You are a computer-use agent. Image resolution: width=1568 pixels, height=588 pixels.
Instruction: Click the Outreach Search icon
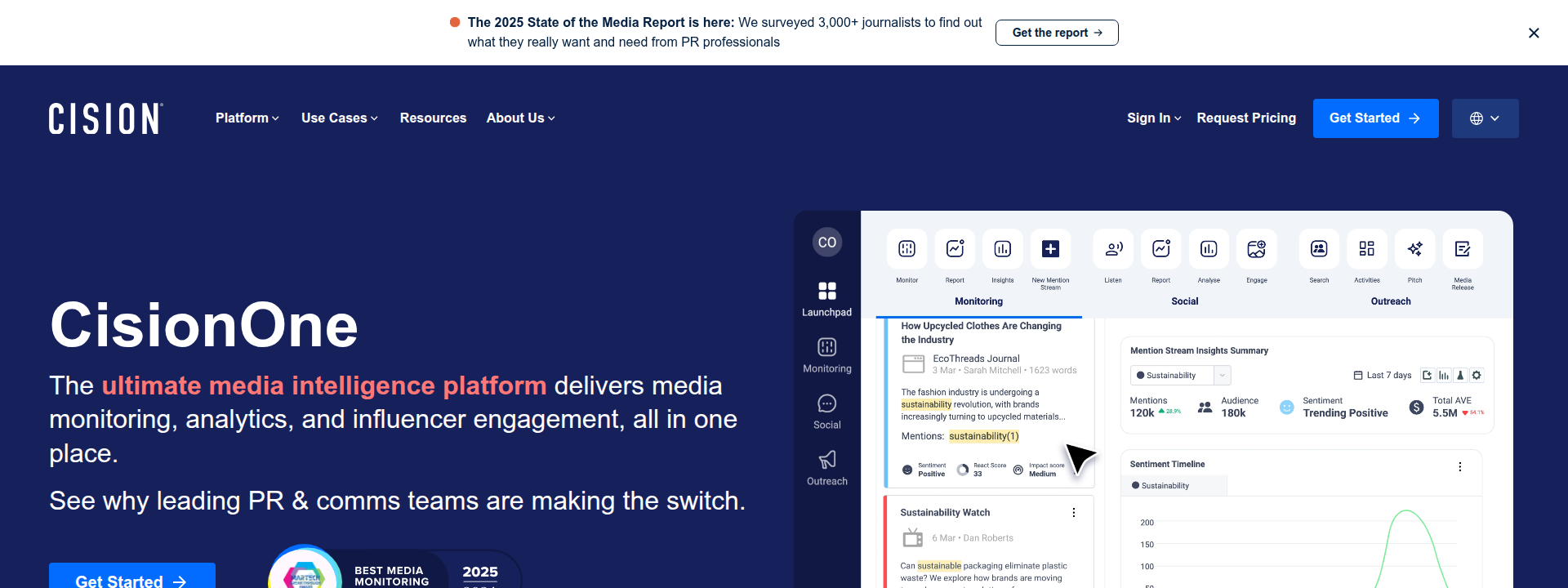coord(1319,249)
